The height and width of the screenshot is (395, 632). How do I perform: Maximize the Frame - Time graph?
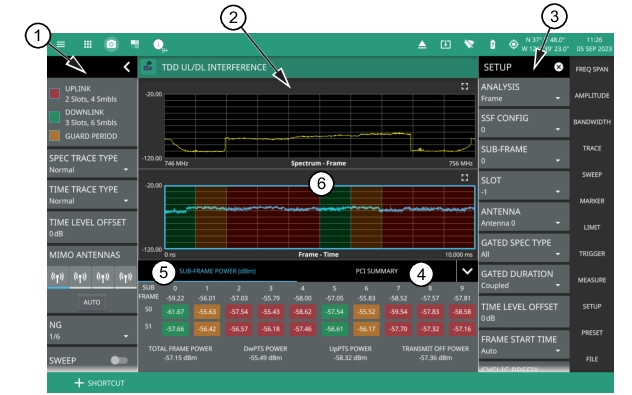(x=464, y=177)
